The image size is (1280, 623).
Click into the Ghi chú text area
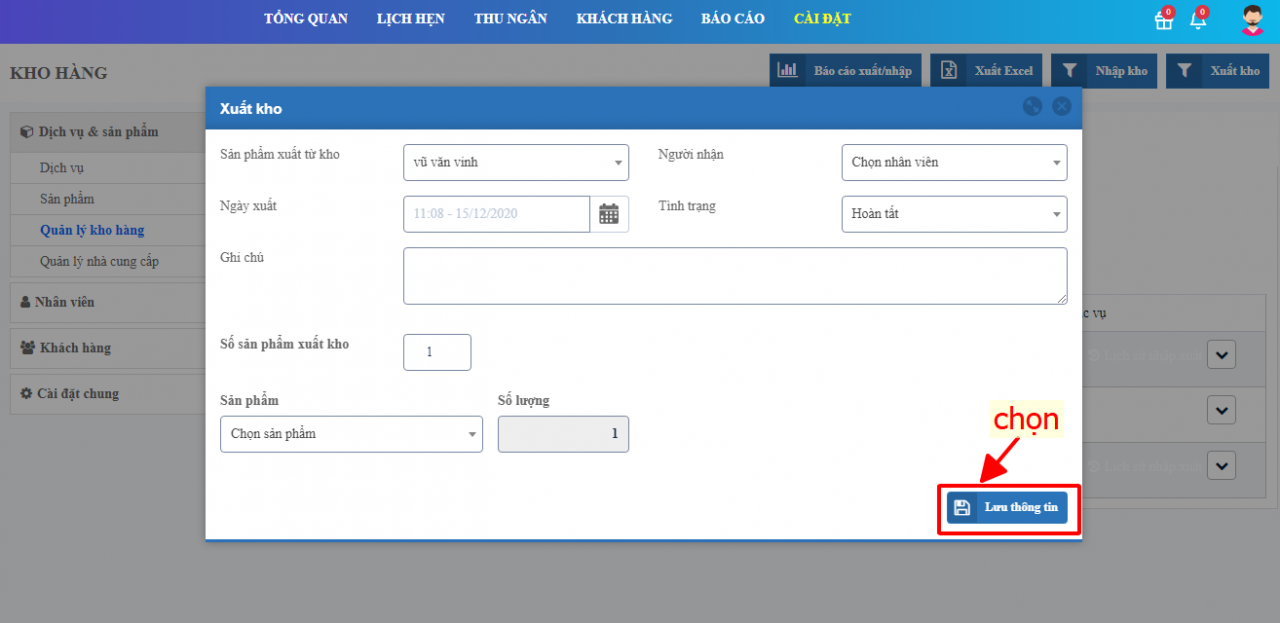tap(734, 276)
